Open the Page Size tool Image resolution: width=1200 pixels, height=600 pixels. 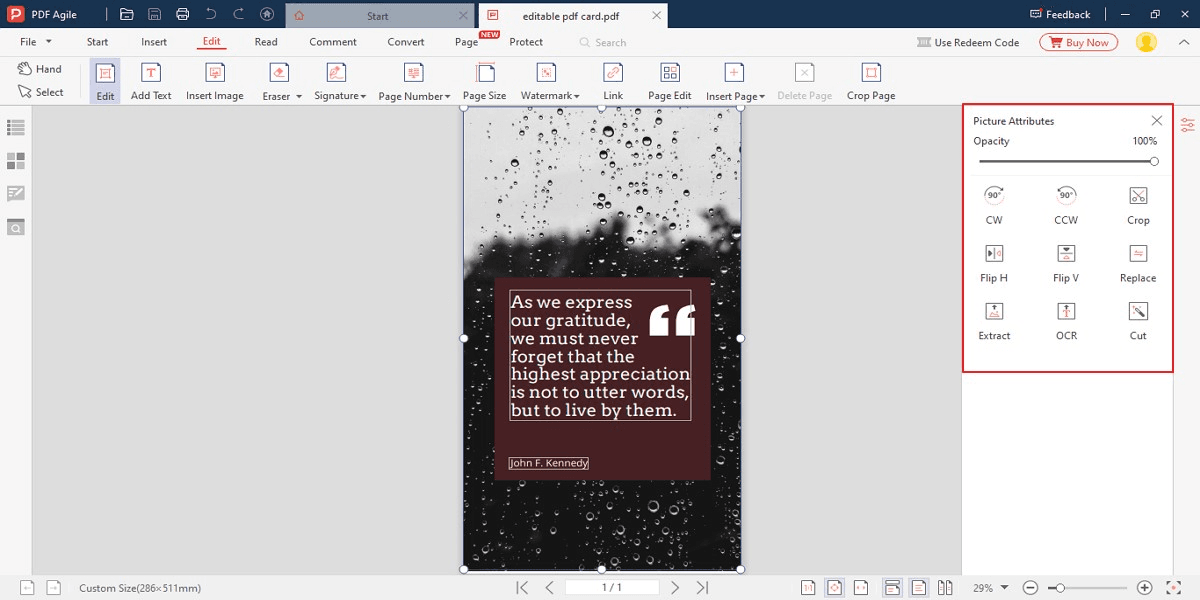tap(484, 81)
